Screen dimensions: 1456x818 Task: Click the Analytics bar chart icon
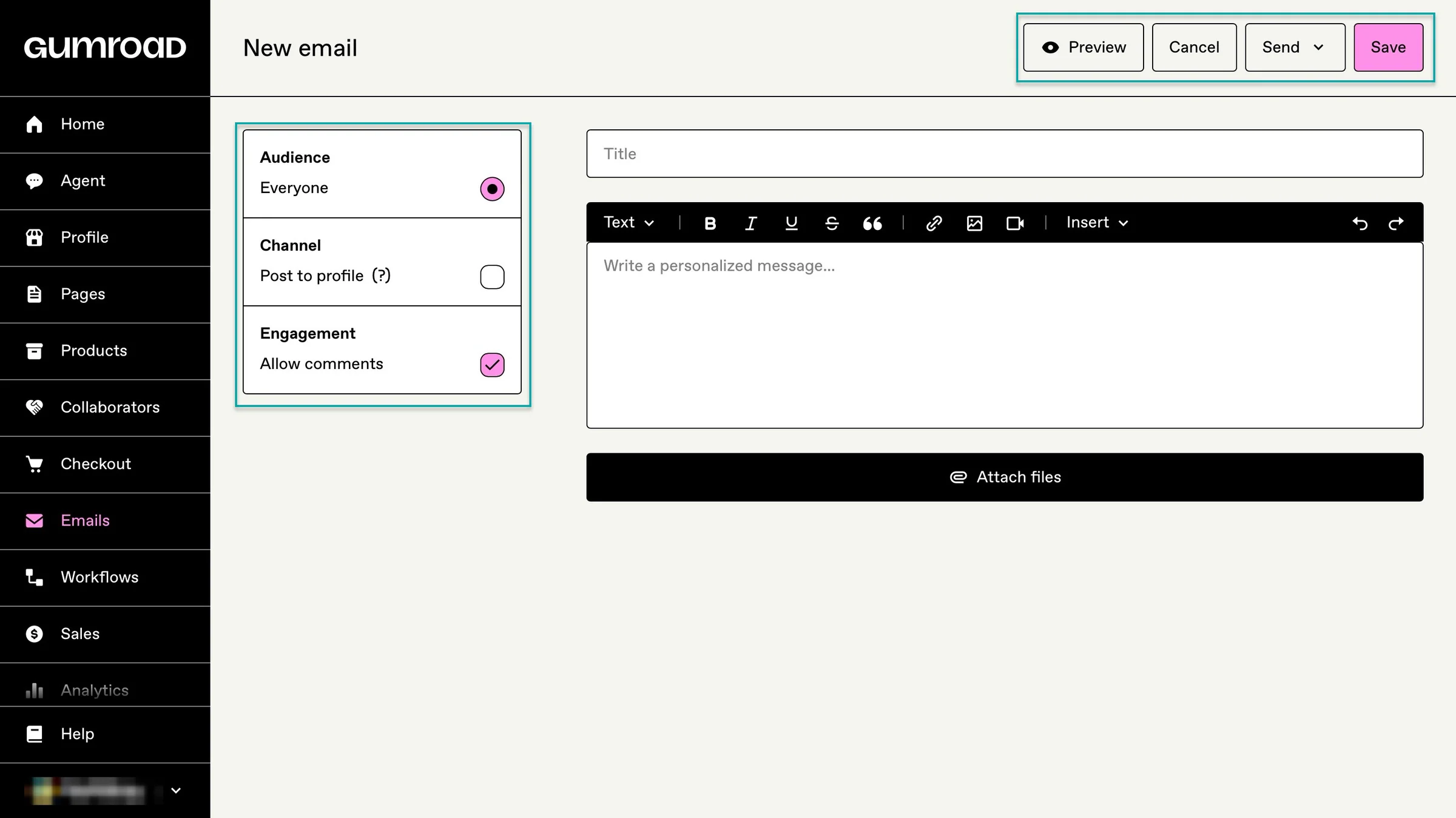tap(35, 691)
